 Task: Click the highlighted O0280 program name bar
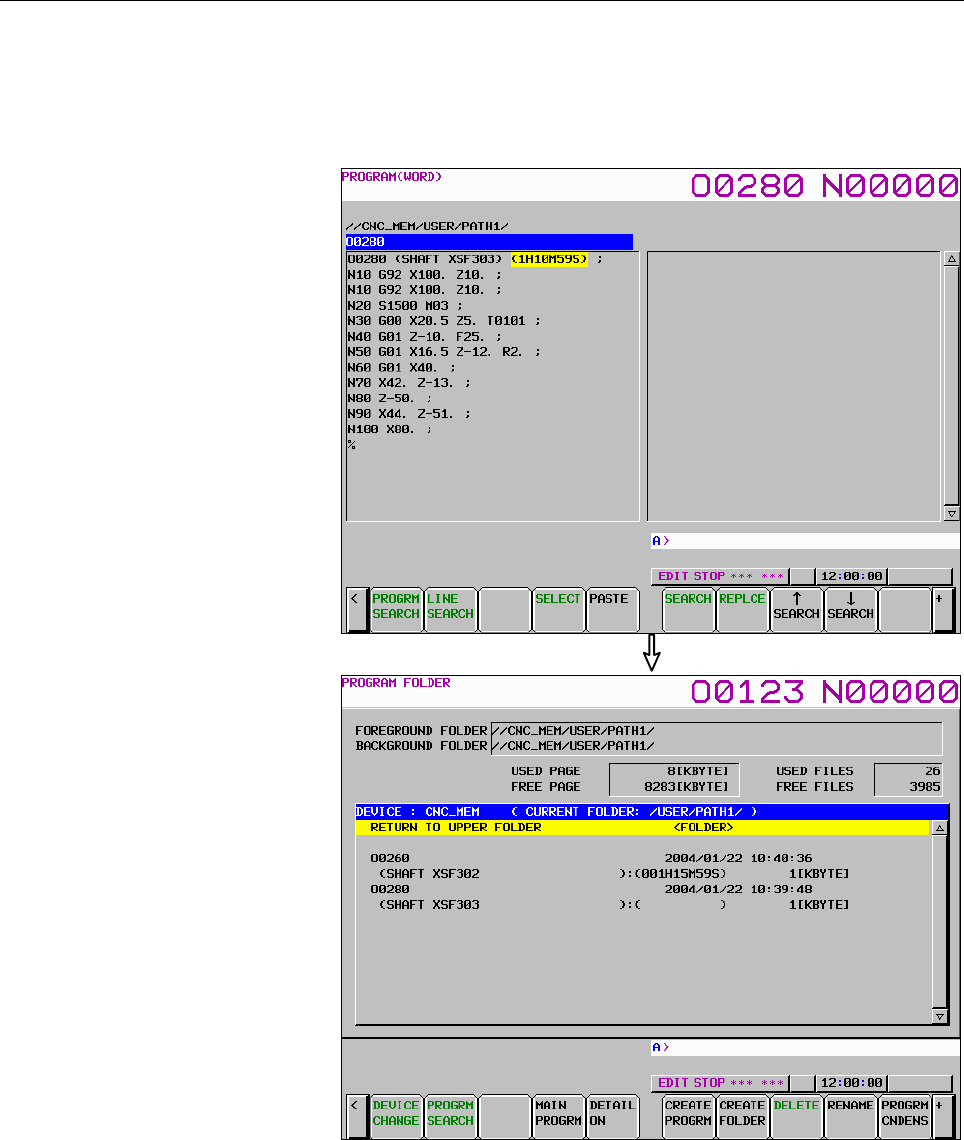489,241
